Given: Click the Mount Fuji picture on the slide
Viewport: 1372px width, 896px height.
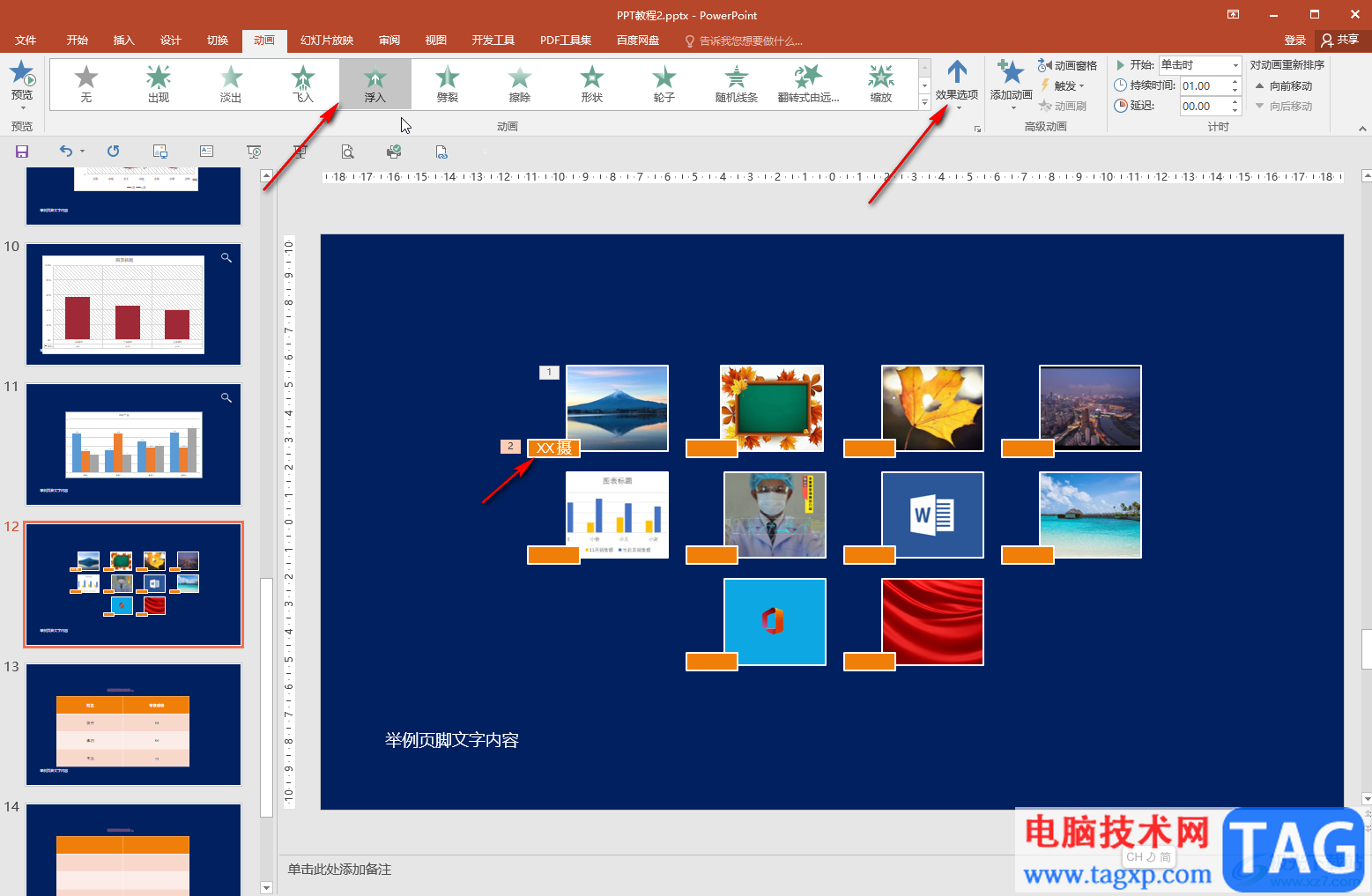Looking at the screenshot, I should click(617, 408).
